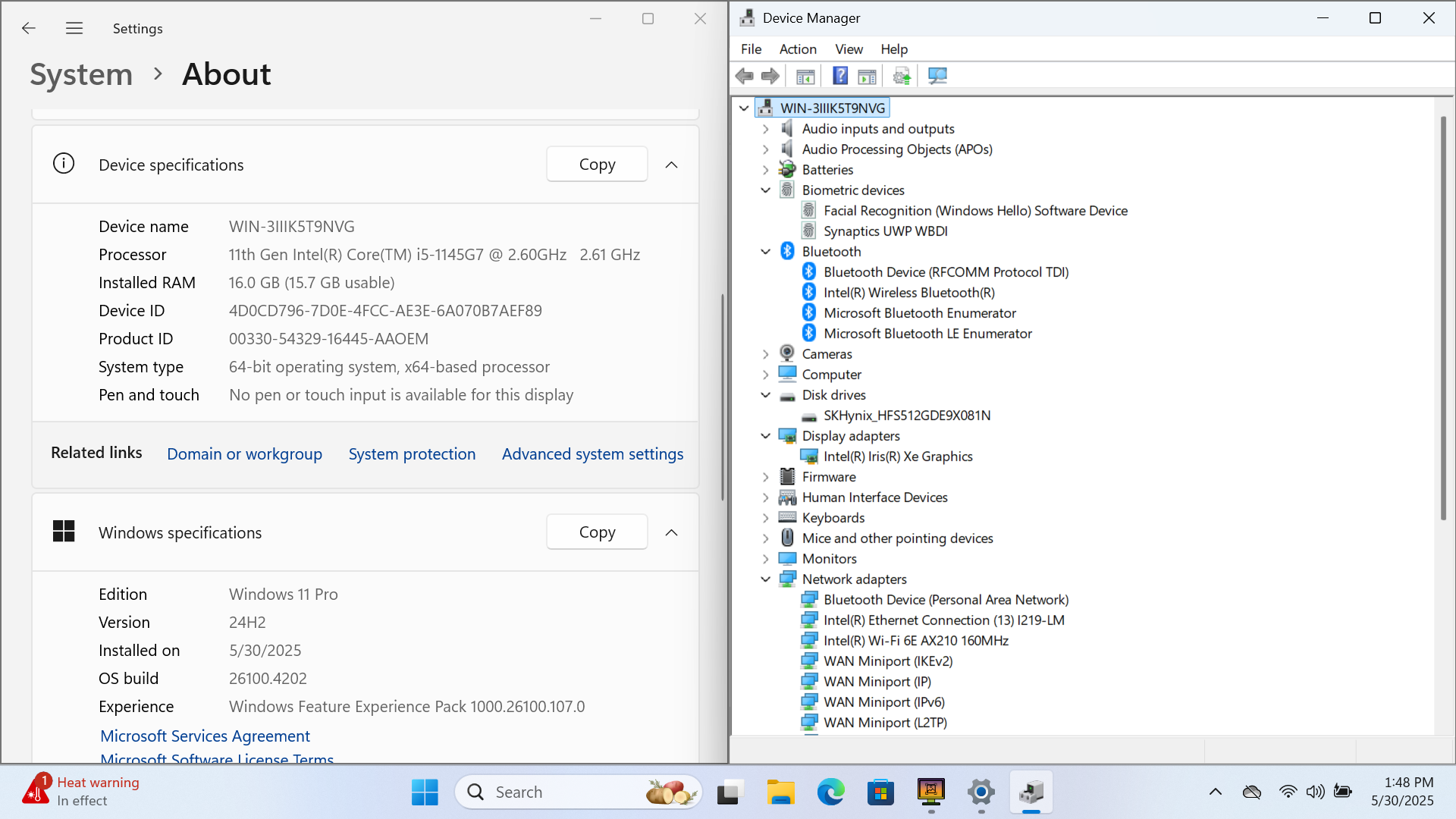
Task: Select the Bluetooth category icon in the tree
Action: pos(788,251)
